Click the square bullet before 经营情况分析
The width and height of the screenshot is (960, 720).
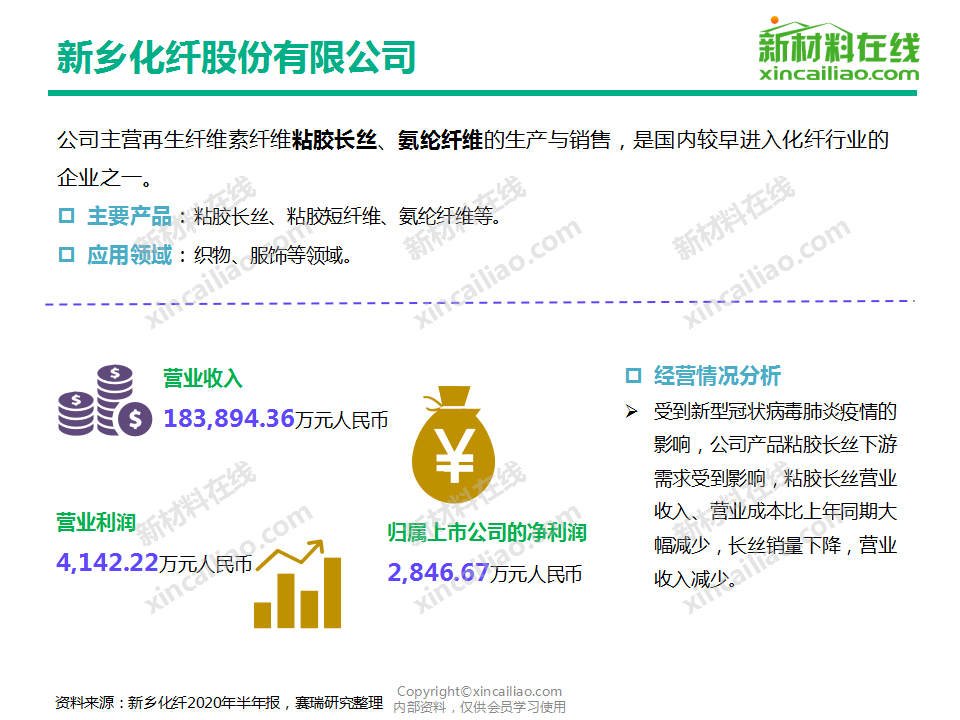tap(633, 375)
